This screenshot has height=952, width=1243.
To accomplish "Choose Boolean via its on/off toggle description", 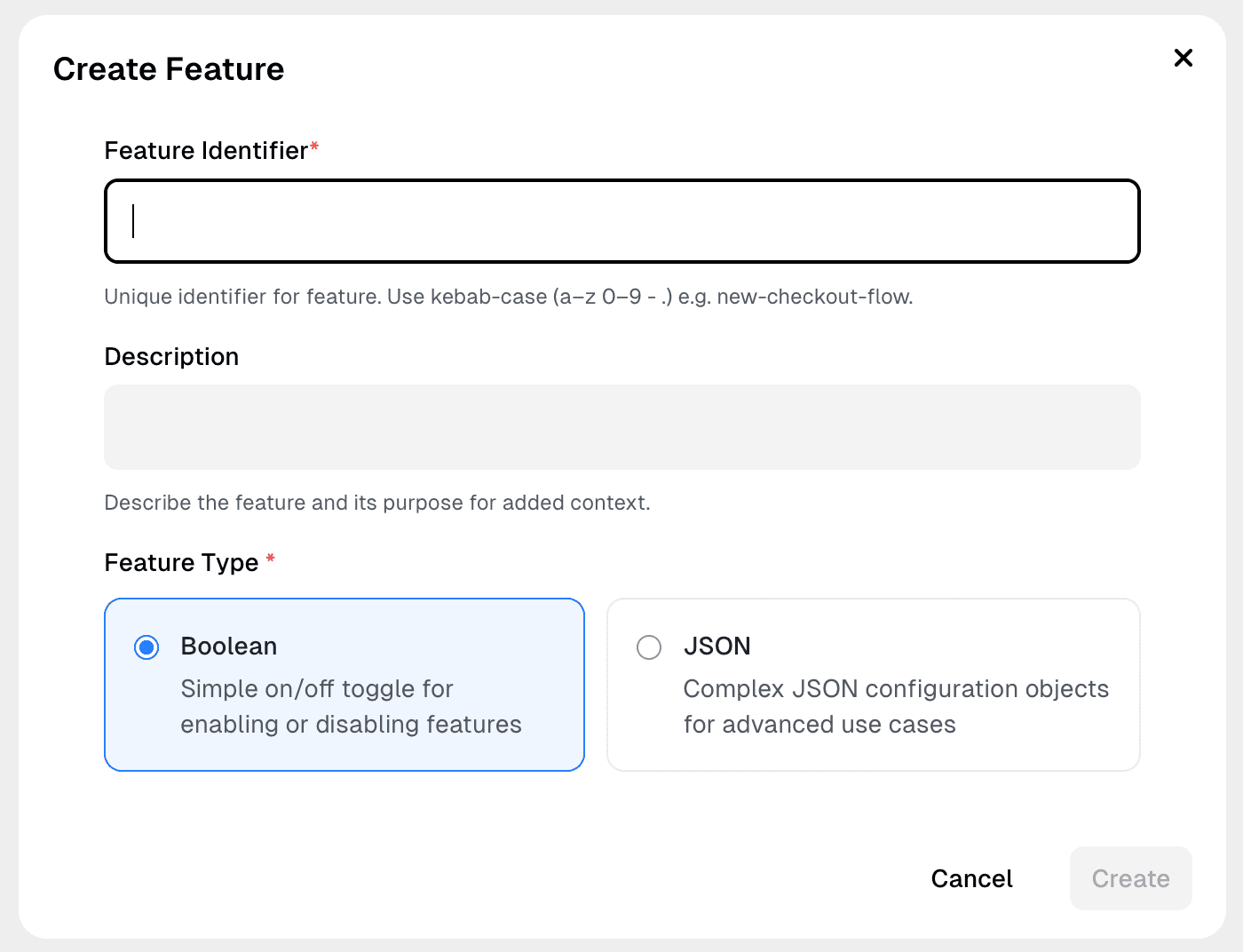I will pyautogui.click(x=351, y=707).
